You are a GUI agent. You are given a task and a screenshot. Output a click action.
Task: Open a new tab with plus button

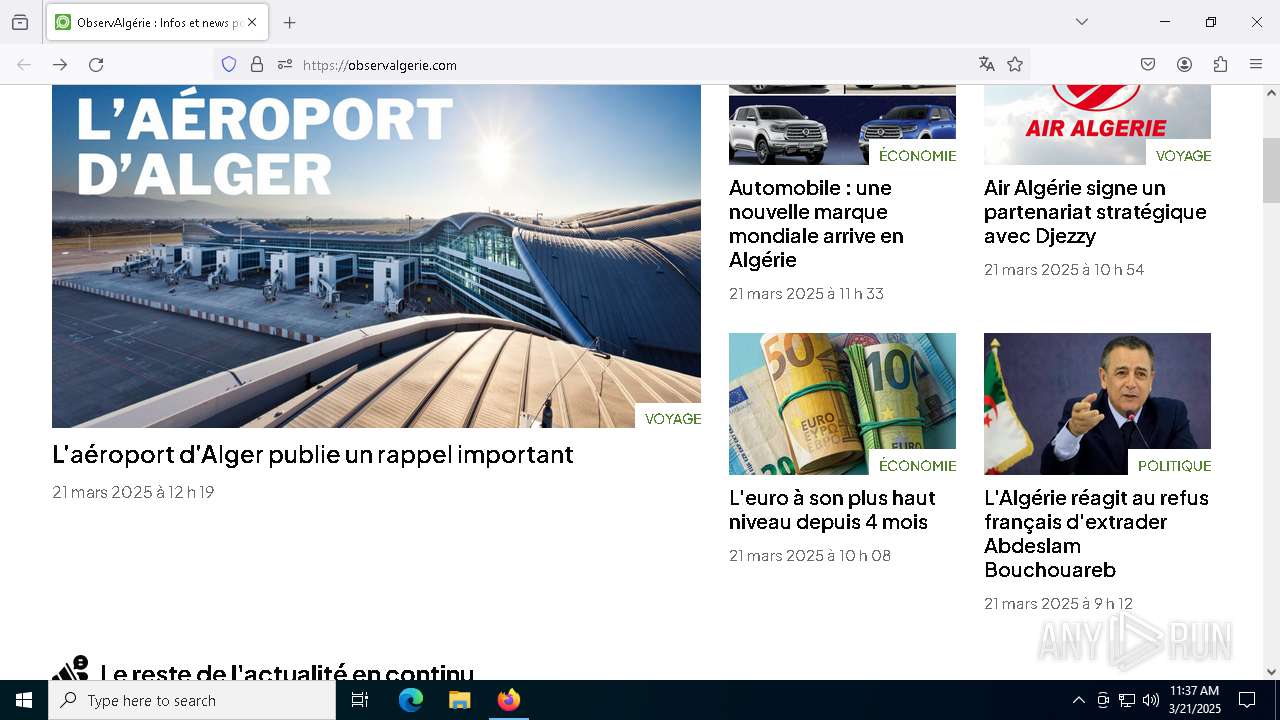click(x=290, y=22)
